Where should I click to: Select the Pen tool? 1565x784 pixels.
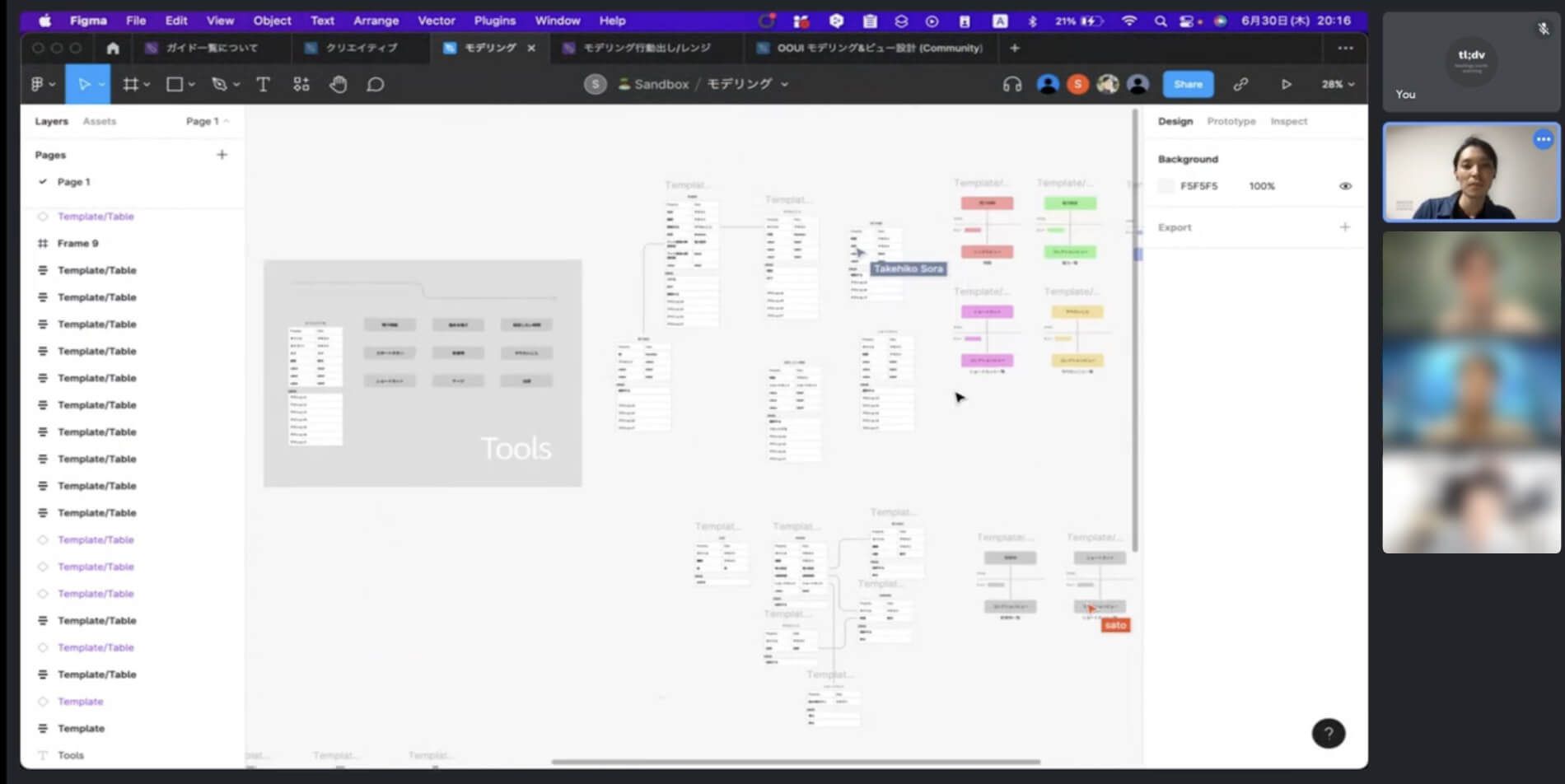click(x=219, y=84)
